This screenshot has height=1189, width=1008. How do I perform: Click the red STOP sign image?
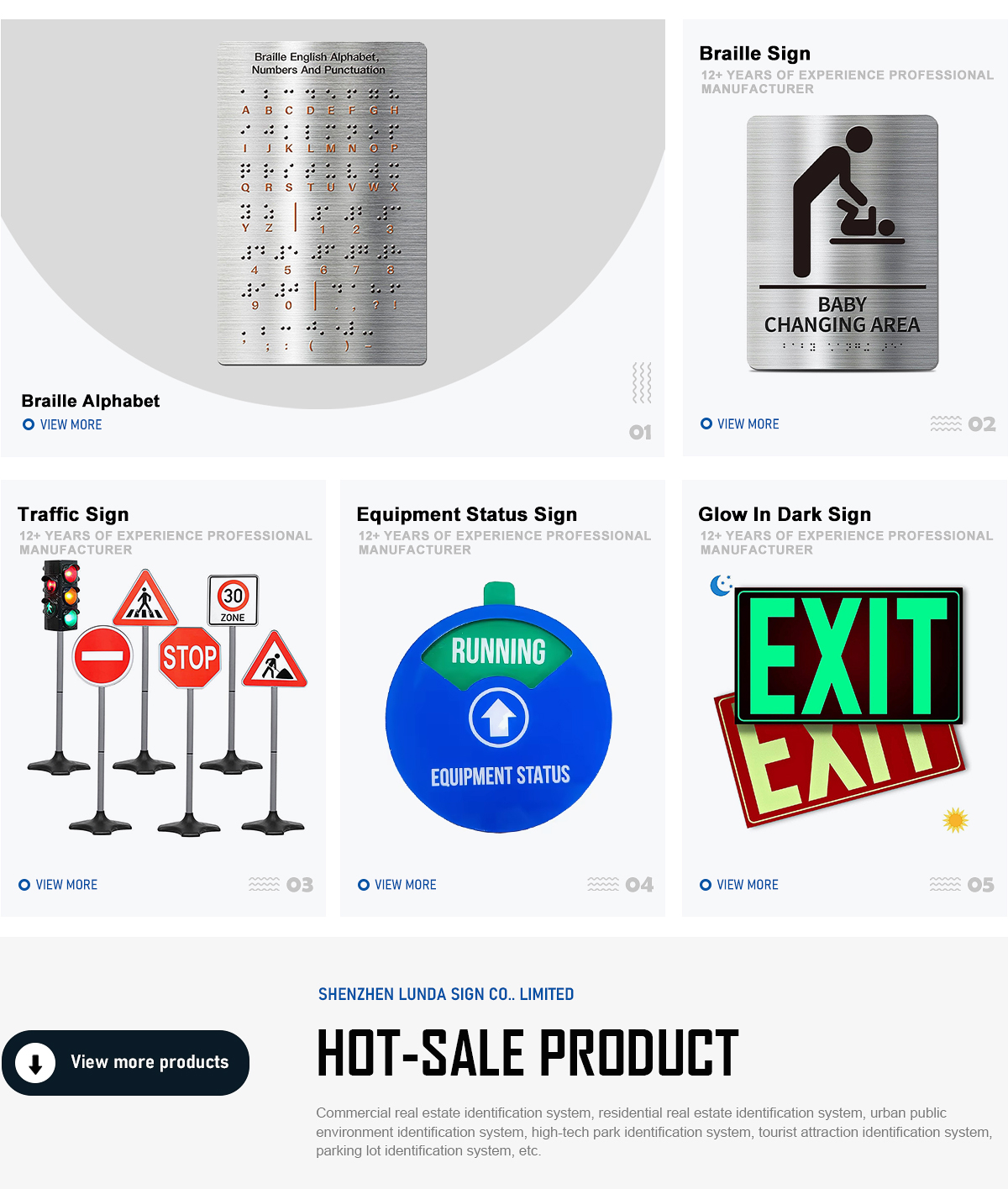pos(190,657)
